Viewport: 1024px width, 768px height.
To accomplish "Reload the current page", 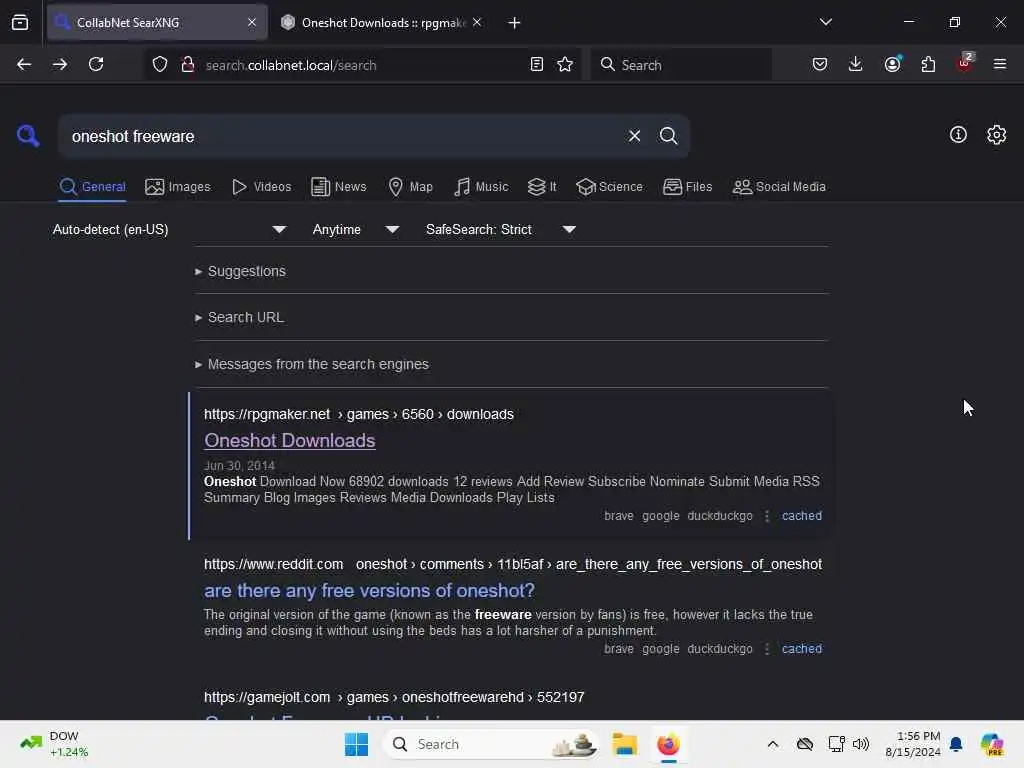I will tap(96, 64).
